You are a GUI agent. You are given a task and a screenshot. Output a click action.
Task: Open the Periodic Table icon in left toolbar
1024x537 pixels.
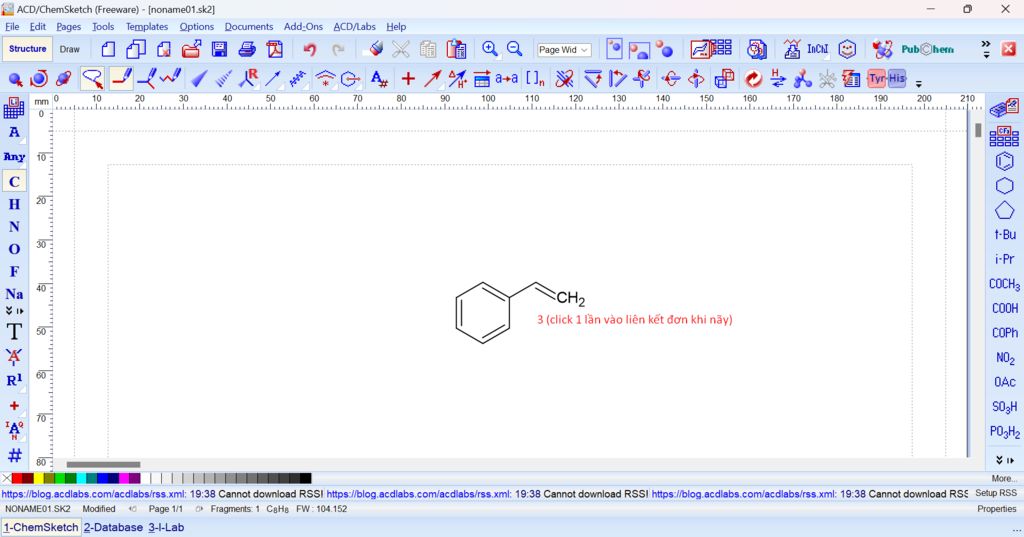[x=14, y=108]
